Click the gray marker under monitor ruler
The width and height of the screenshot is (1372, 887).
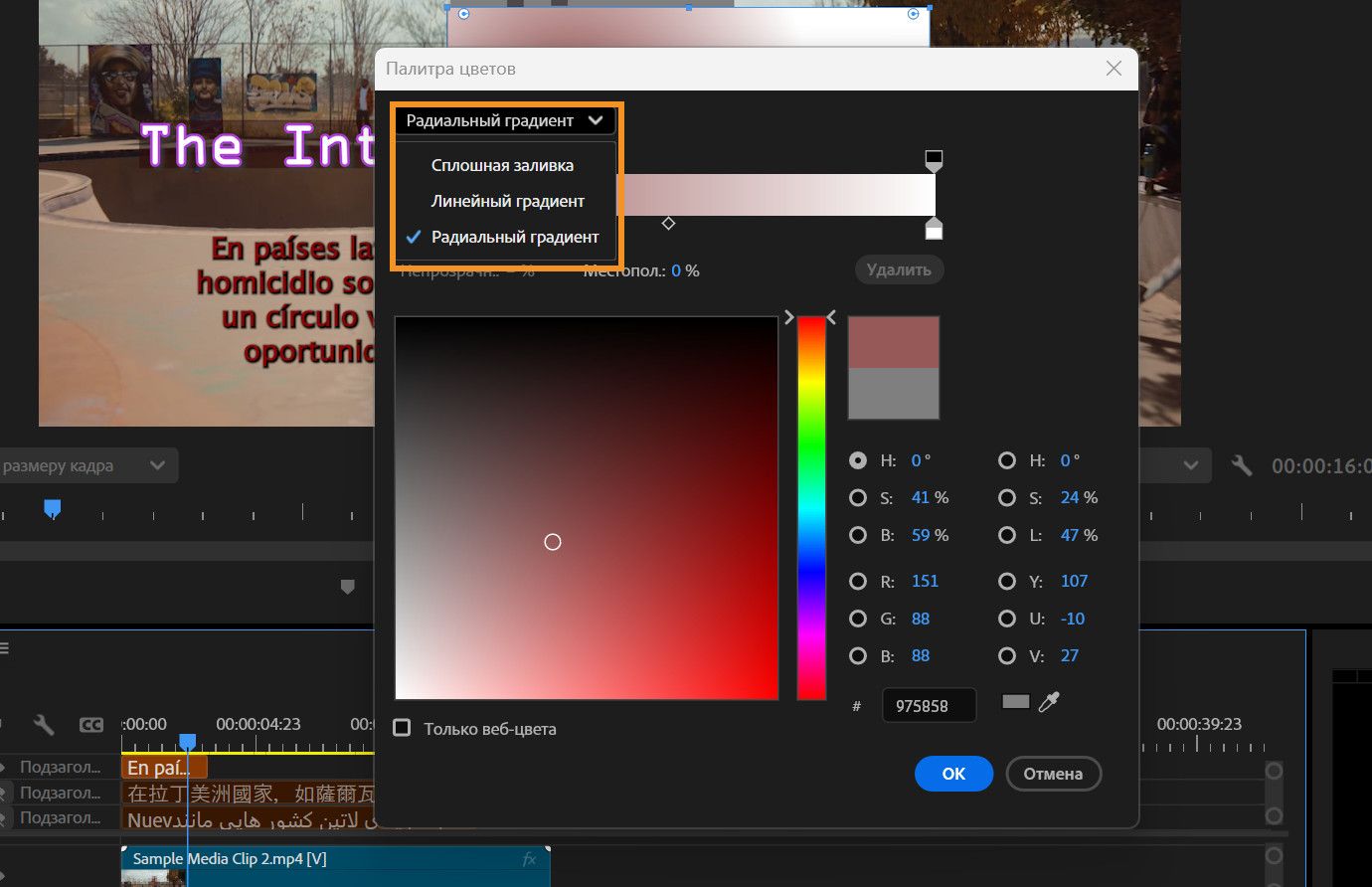point(347,587)
